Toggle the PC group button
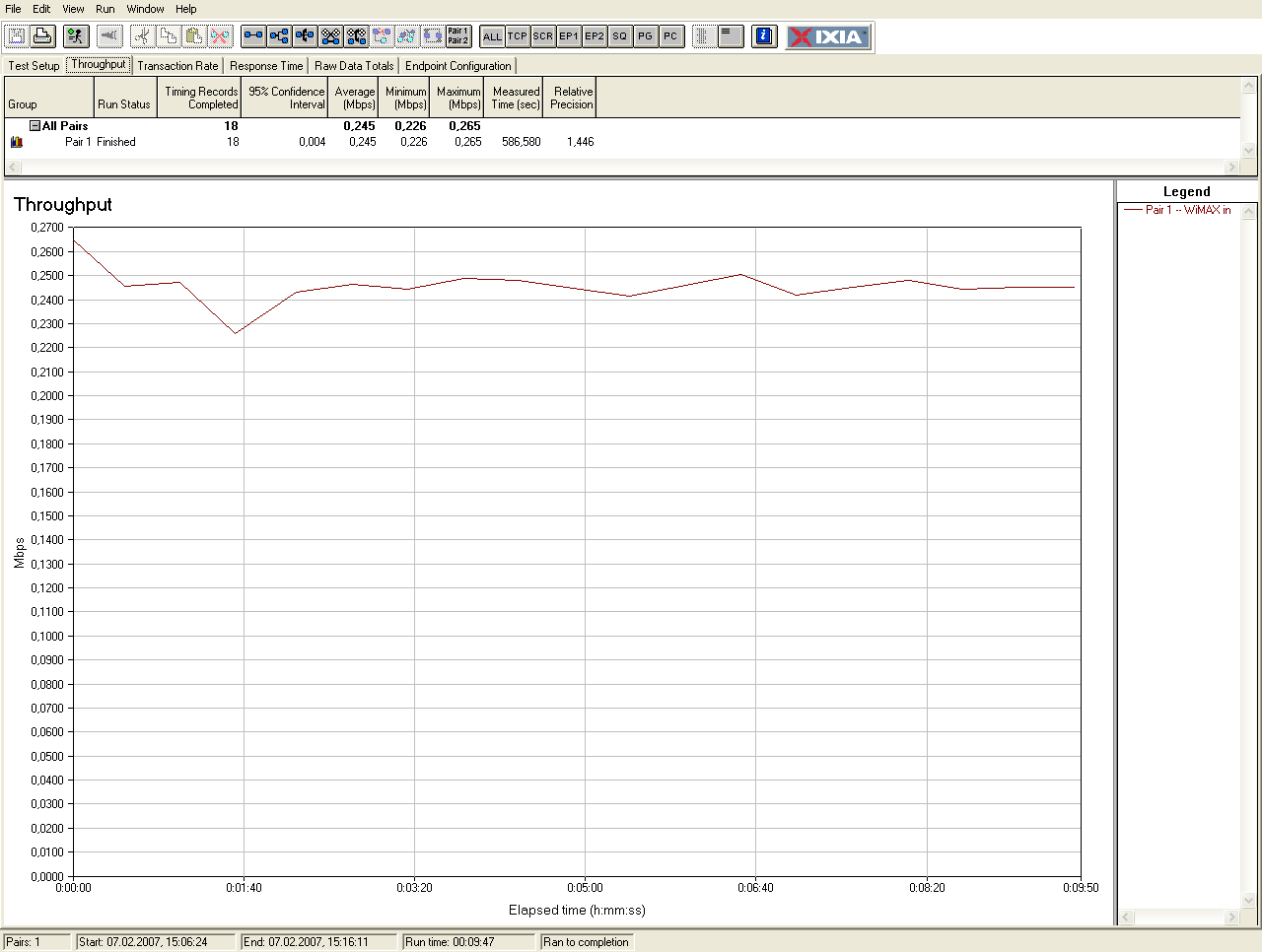Viewport: 1262px width, 952px height. pos(671,36)
